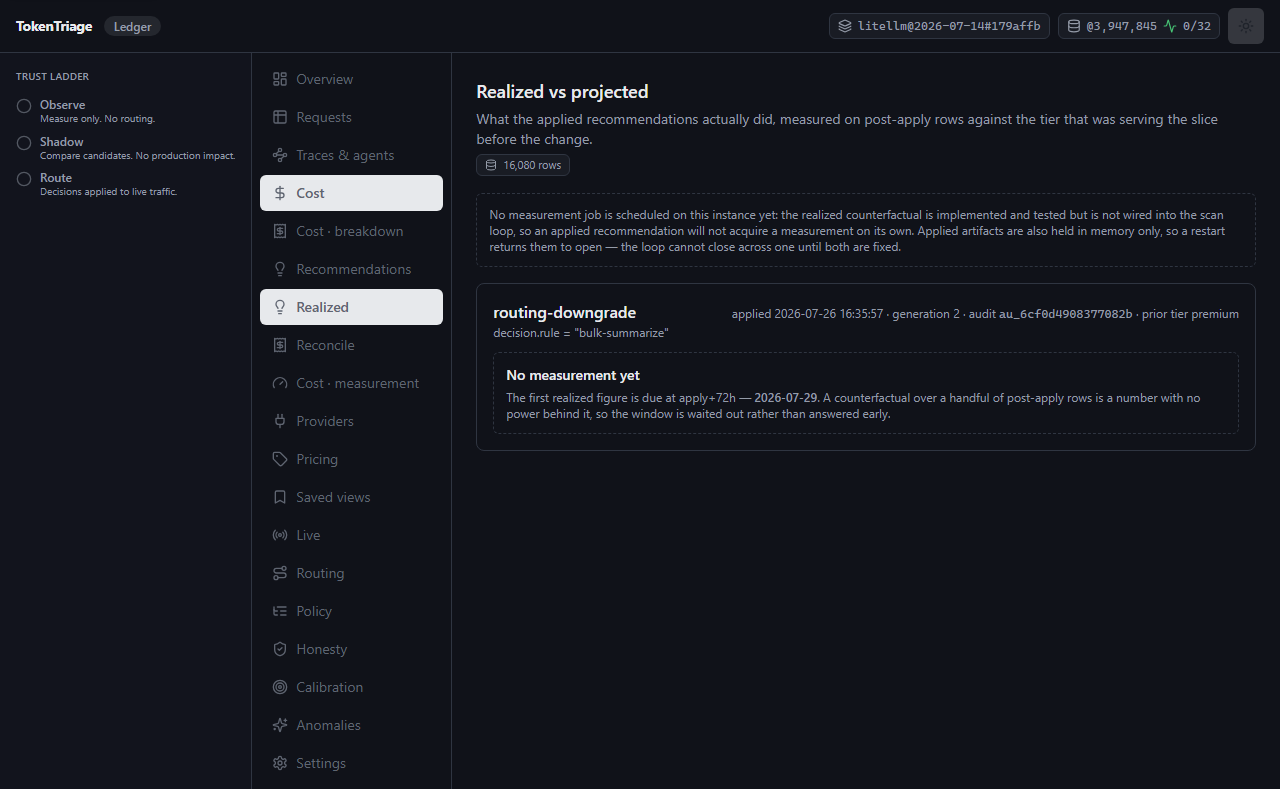This screenshot has height=789, width=1280.
Task: Click the Calibration target icon
Action: 280,687
